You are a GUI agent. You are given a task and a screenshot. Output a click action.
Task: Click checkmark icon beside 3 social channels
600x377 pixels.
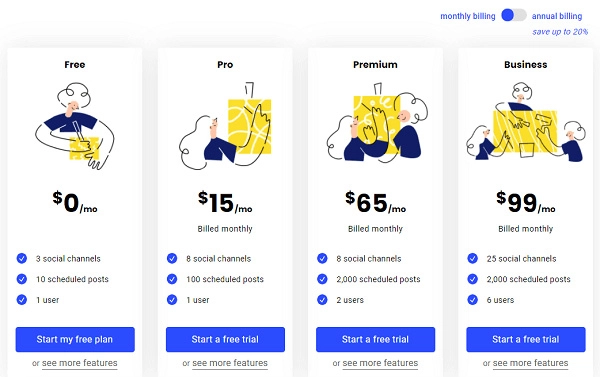[22, 258]
